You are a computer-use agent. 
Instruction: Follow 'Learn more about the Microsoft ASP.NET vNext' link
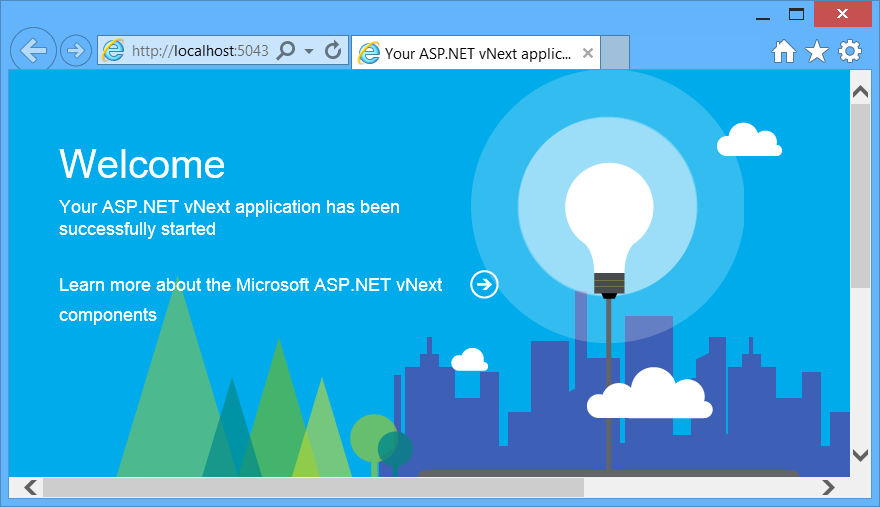[250, 285]
